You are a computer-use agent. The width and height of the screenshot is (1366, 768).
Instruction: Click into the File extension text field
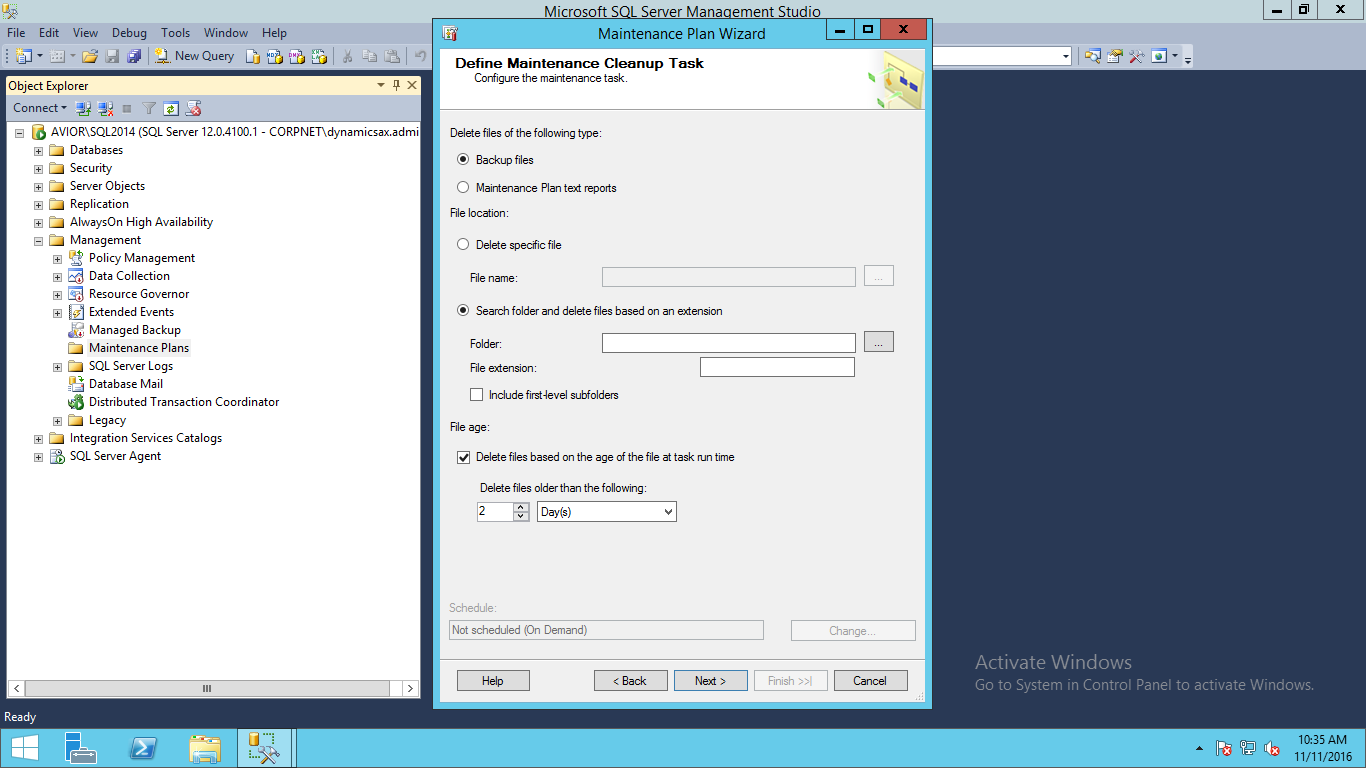coord(777,368)
